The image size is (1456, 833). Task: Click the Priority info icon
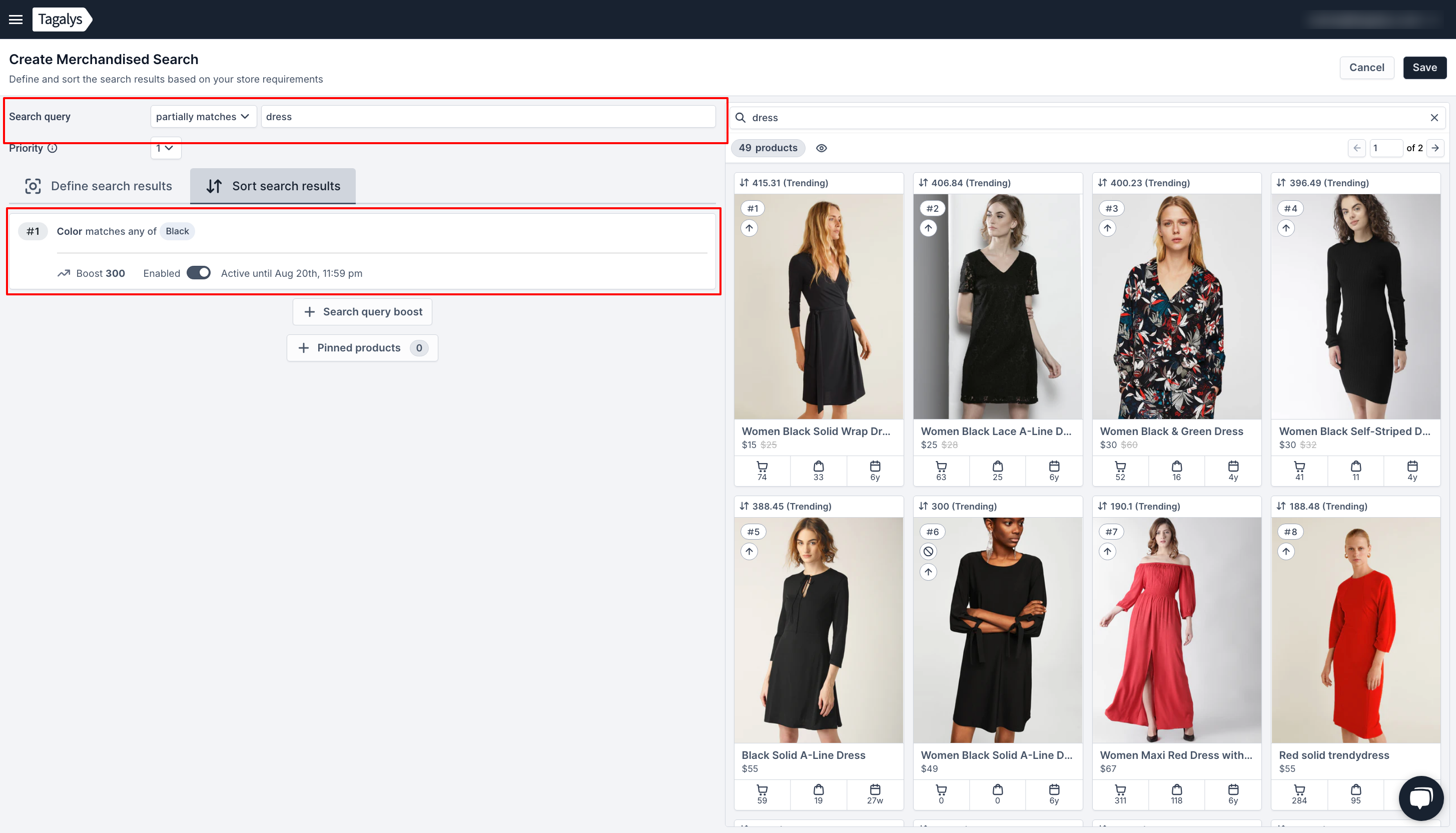[53, 148]
